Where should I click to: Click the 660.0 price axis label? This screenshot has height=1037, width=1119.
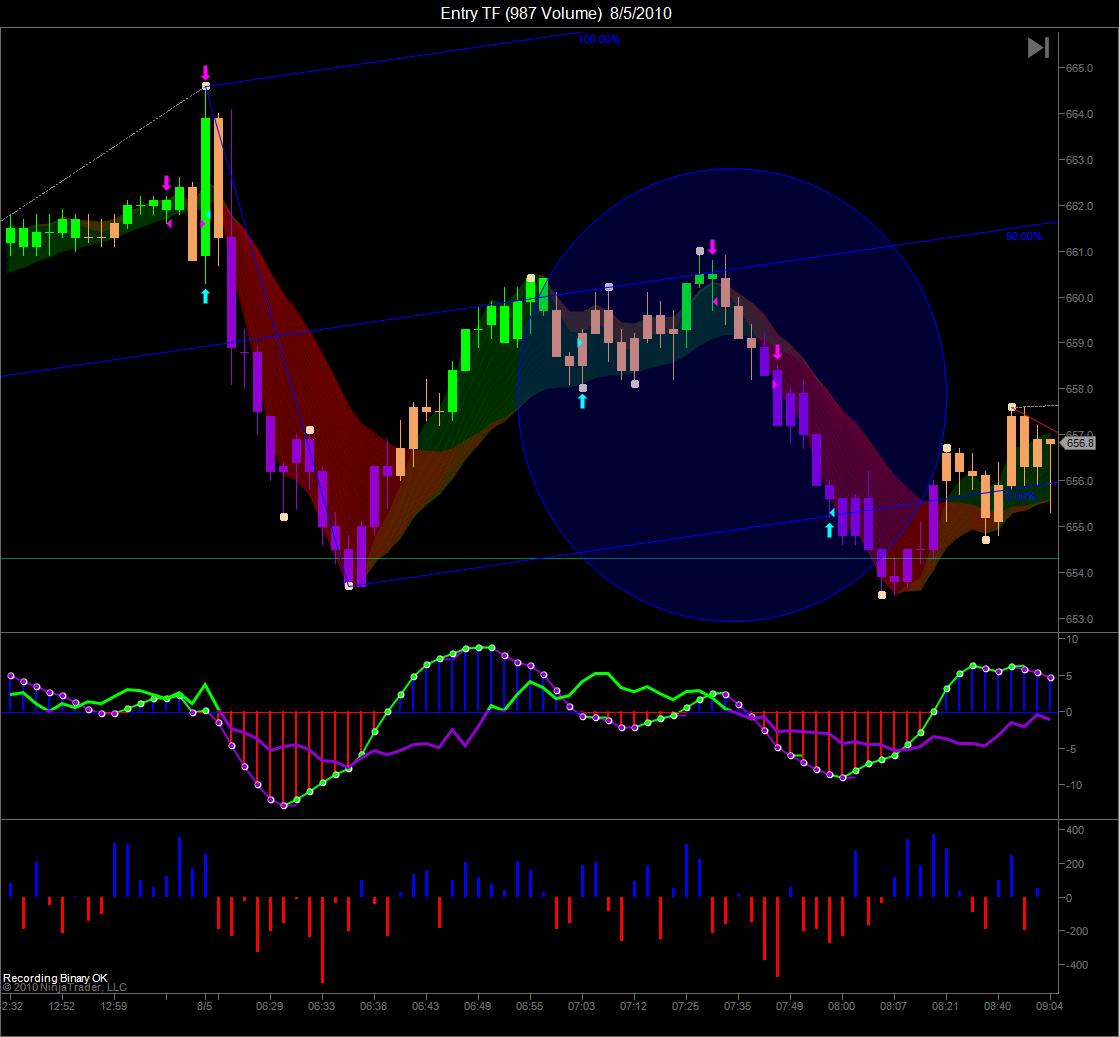(x=1078, y=298)
